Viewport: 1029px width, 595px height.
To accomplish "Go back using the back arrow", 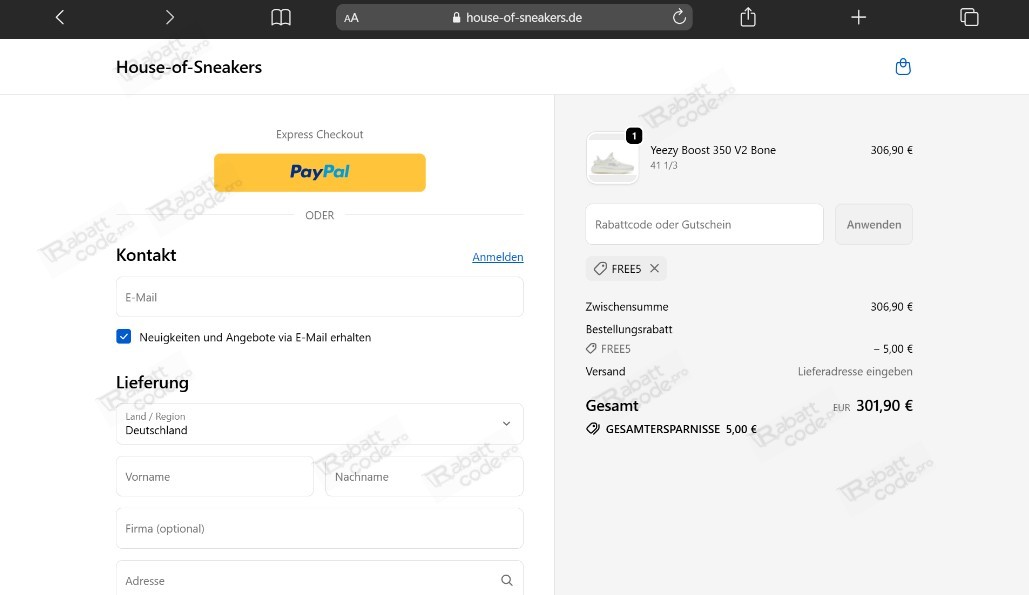I will pyautogui.click(x=59, y=16).
